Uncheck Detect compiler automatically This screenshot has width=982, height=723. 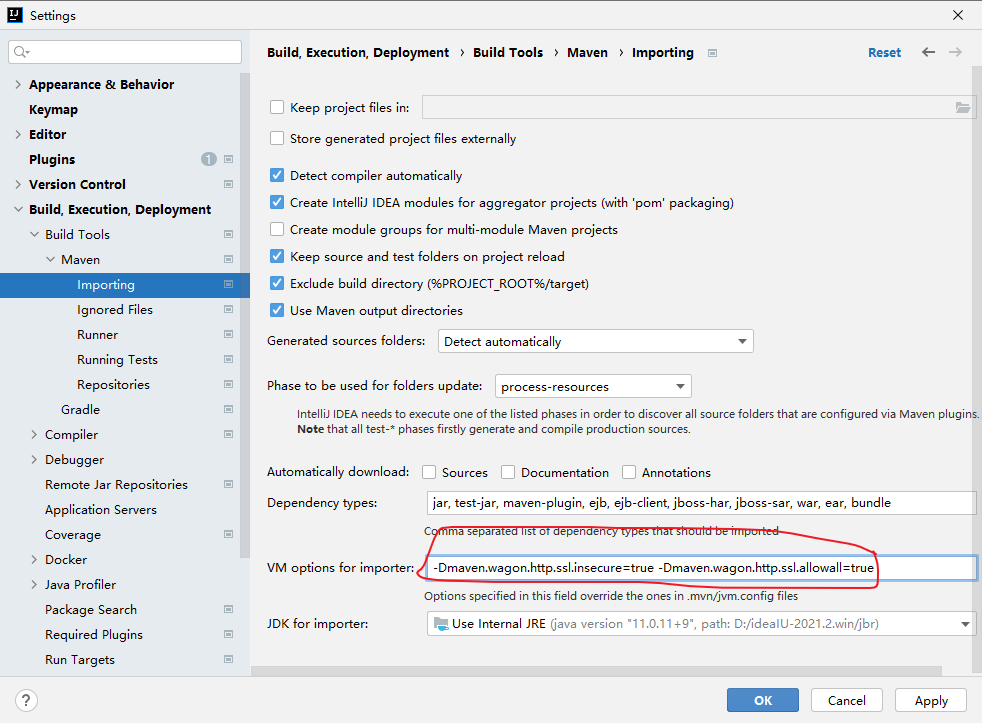pyautogui.click(x=277, y=175)
